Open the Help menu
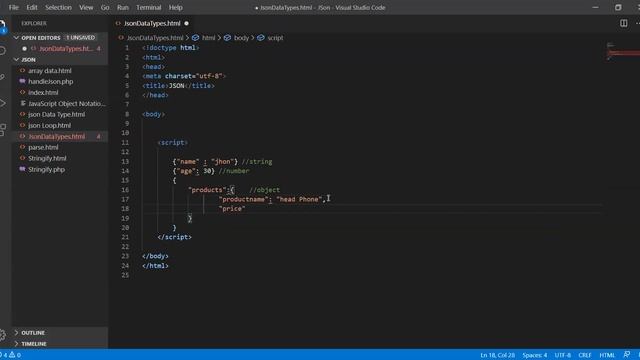Screen dimensions: 640x360 coord(176,7)
